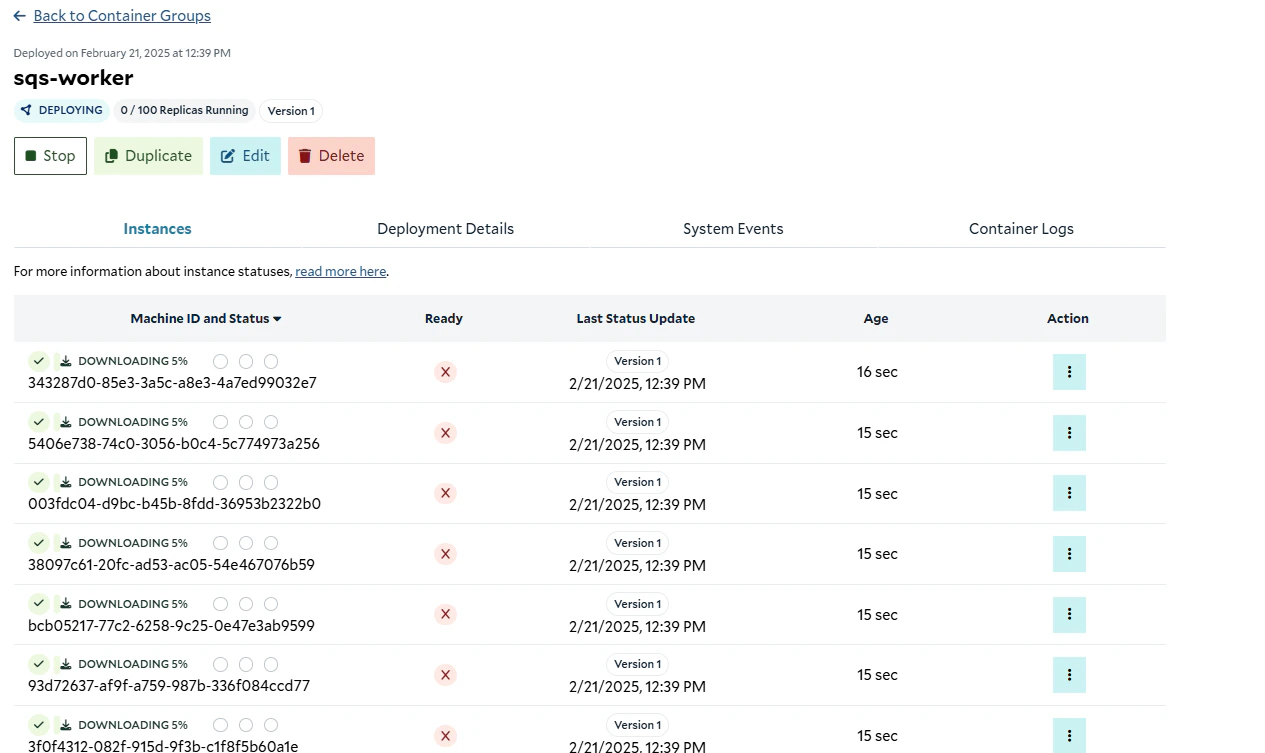This screenshot has height=753, width=1265.
Task: Click the Age column header
Action: tap(876, 318)
